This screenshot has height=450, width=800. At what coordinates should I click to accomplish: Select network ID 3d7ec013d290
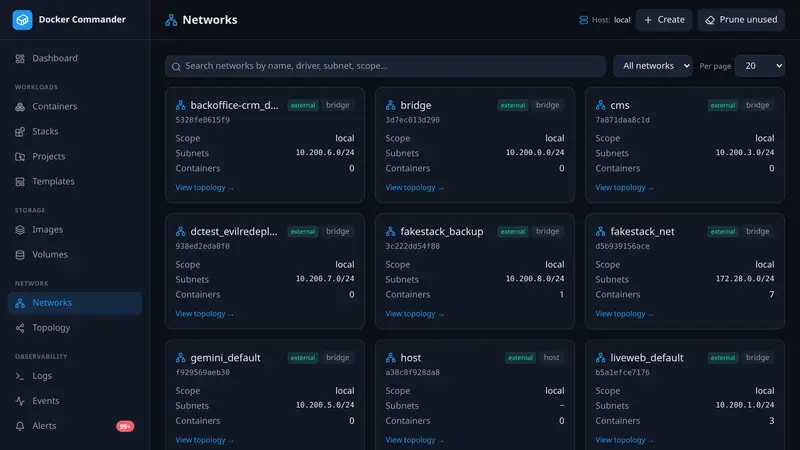pos(412,120)
